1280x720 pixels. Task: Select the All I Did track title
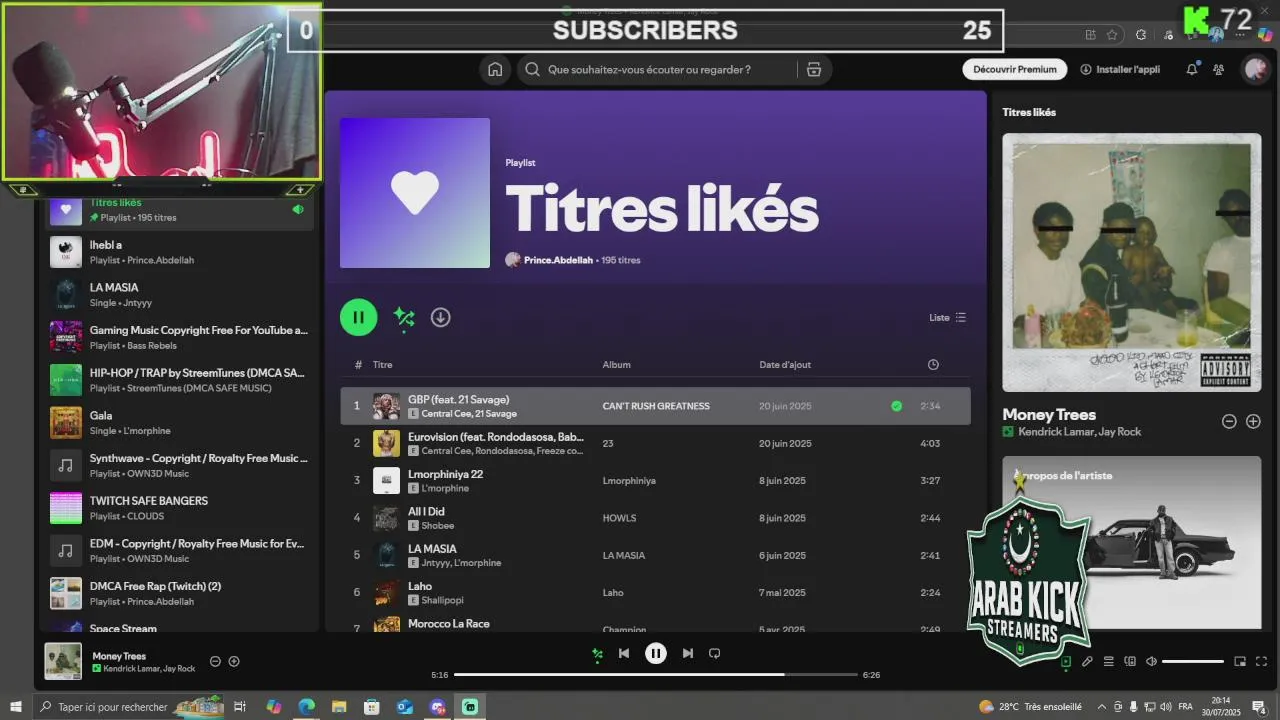(426, 511)
